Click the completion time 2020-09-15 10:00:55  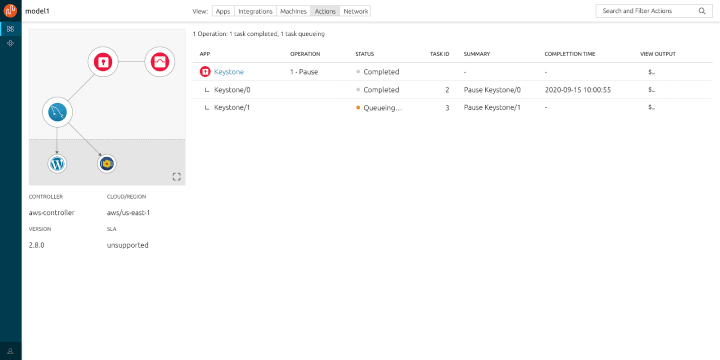click(578, 90)
